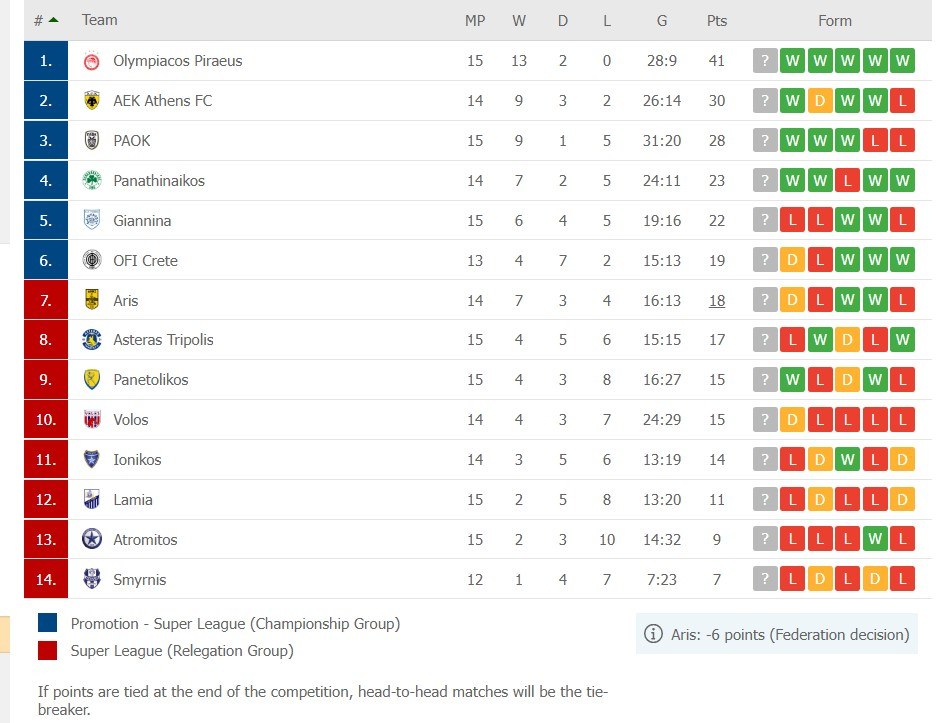The width and height of the screenshot is (938, 723).
Task: Click the Aris yellow team badge
Action: pos(92,300)
